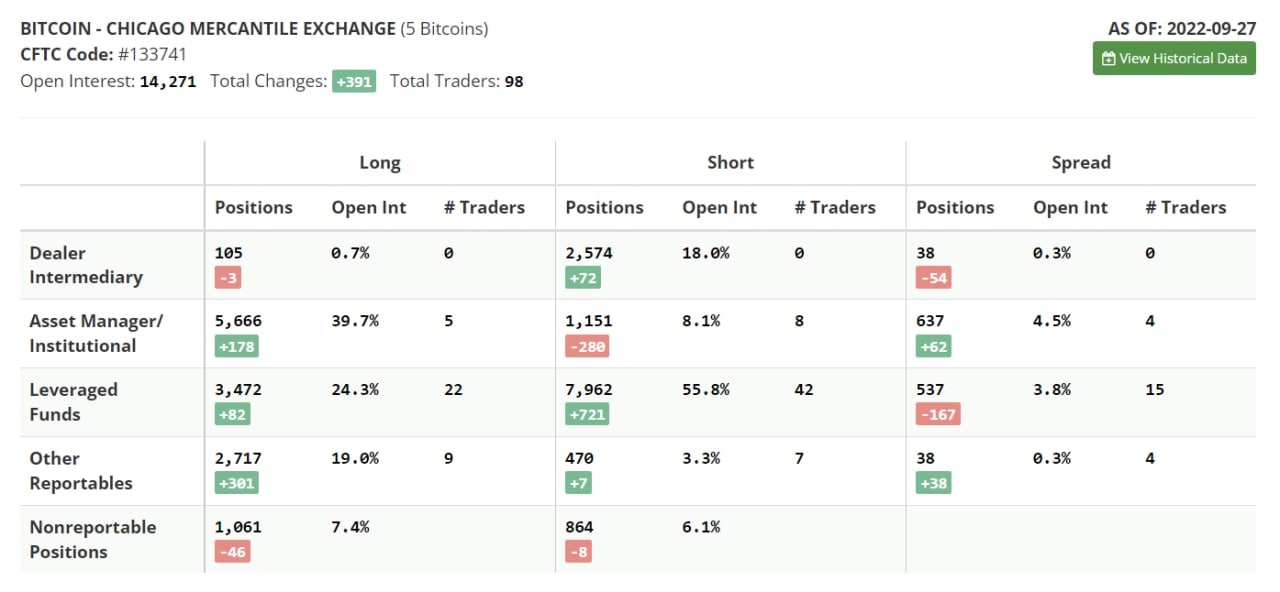The image size is (1280, 592).
Task: Click the +178 Asset Manager long change badge
Action: pos(236,346)
